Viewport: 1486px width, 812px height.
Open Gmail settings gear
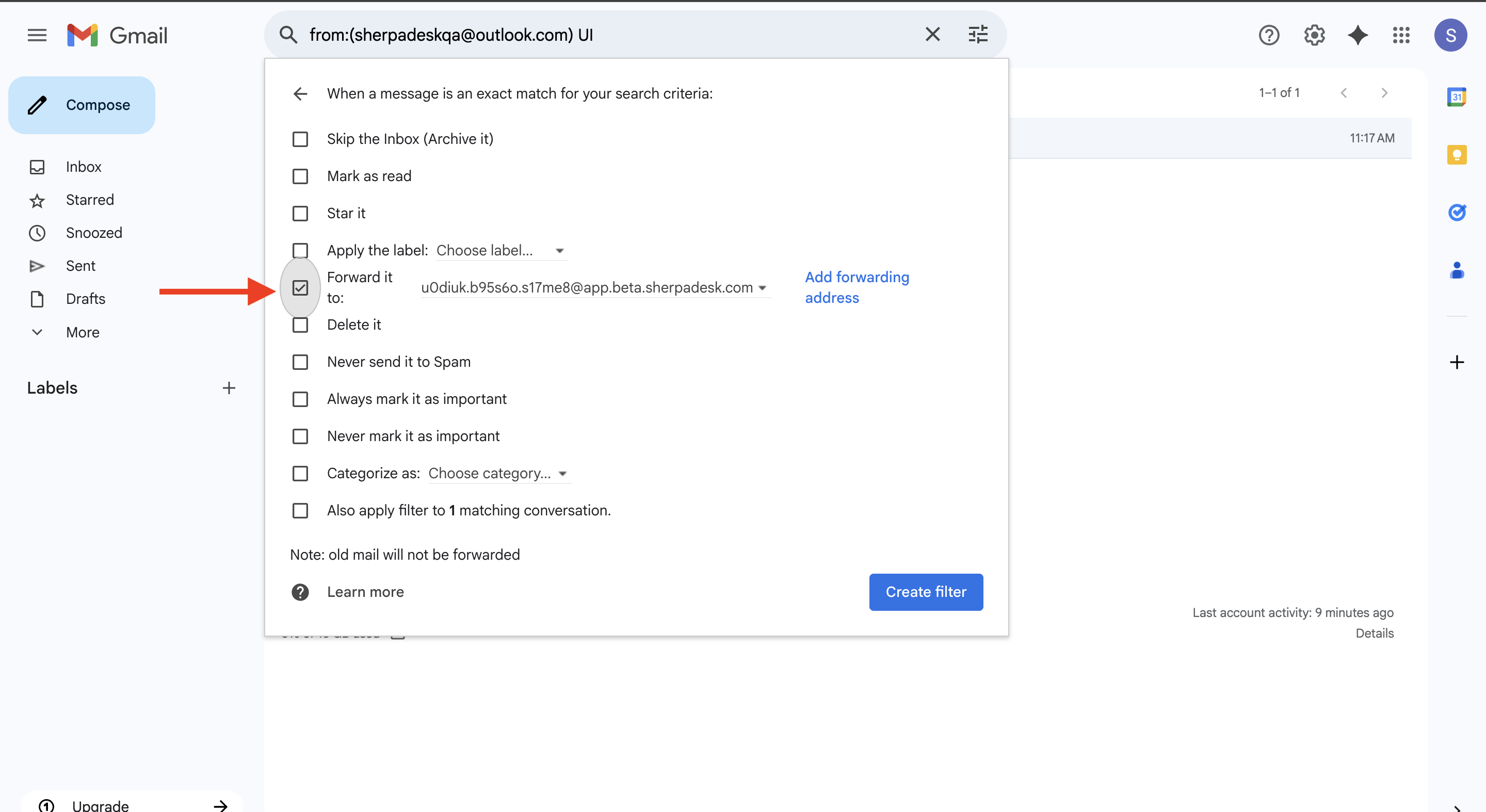pyautogui.click(x=1314, y=35)
